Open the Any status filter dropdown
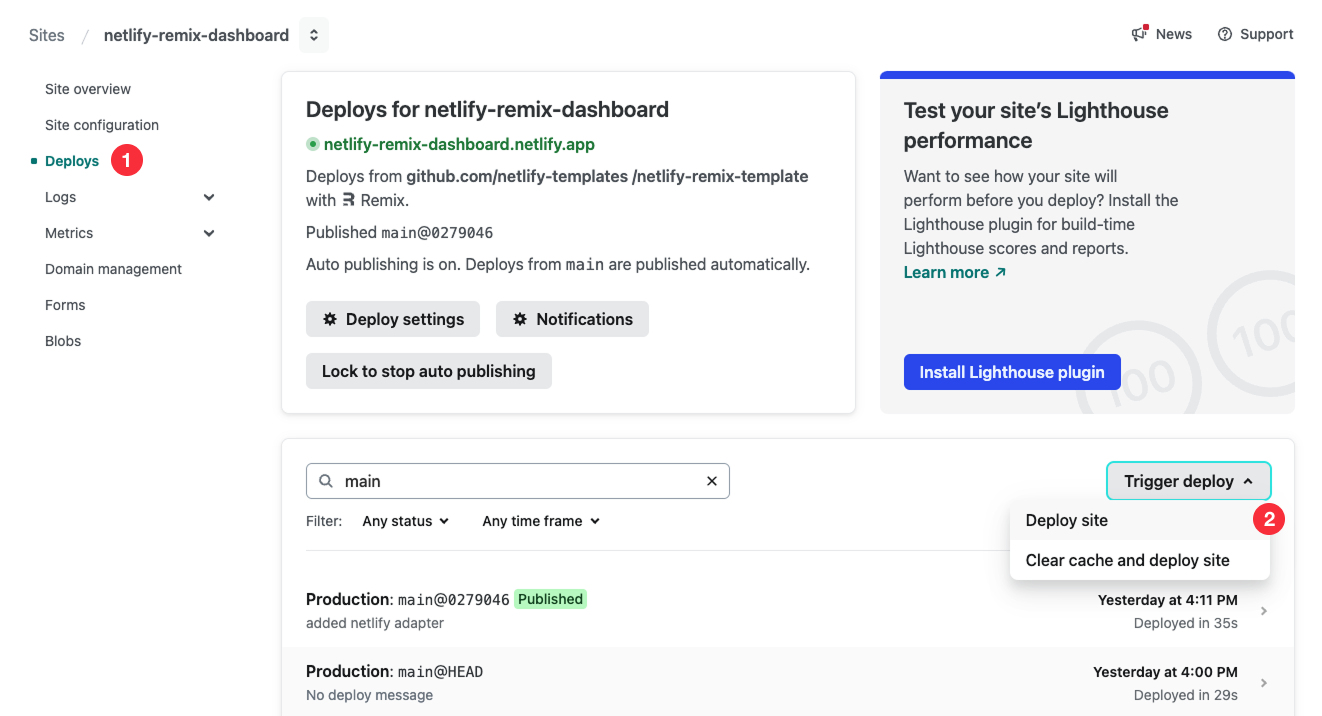The width and height of the screenshot is (1322, 716). (x=405, y=520)
